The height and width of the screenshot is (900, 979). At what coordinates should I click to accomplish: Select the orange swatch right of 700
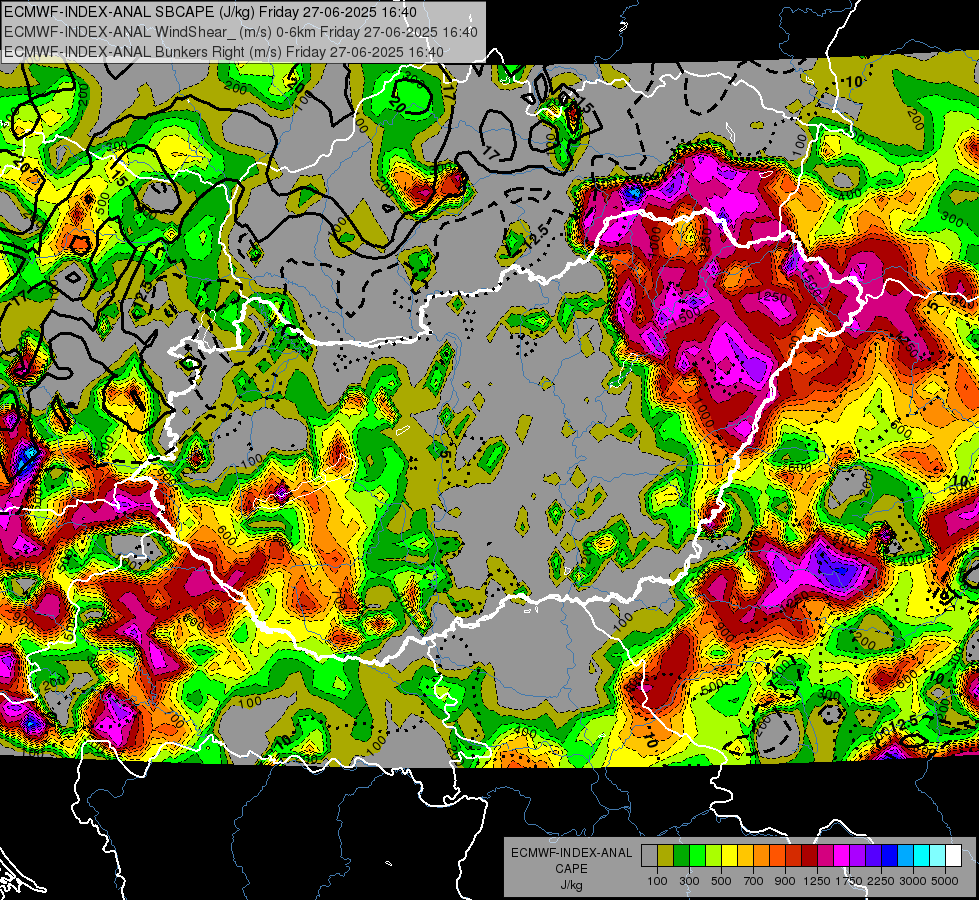[761, 856]
